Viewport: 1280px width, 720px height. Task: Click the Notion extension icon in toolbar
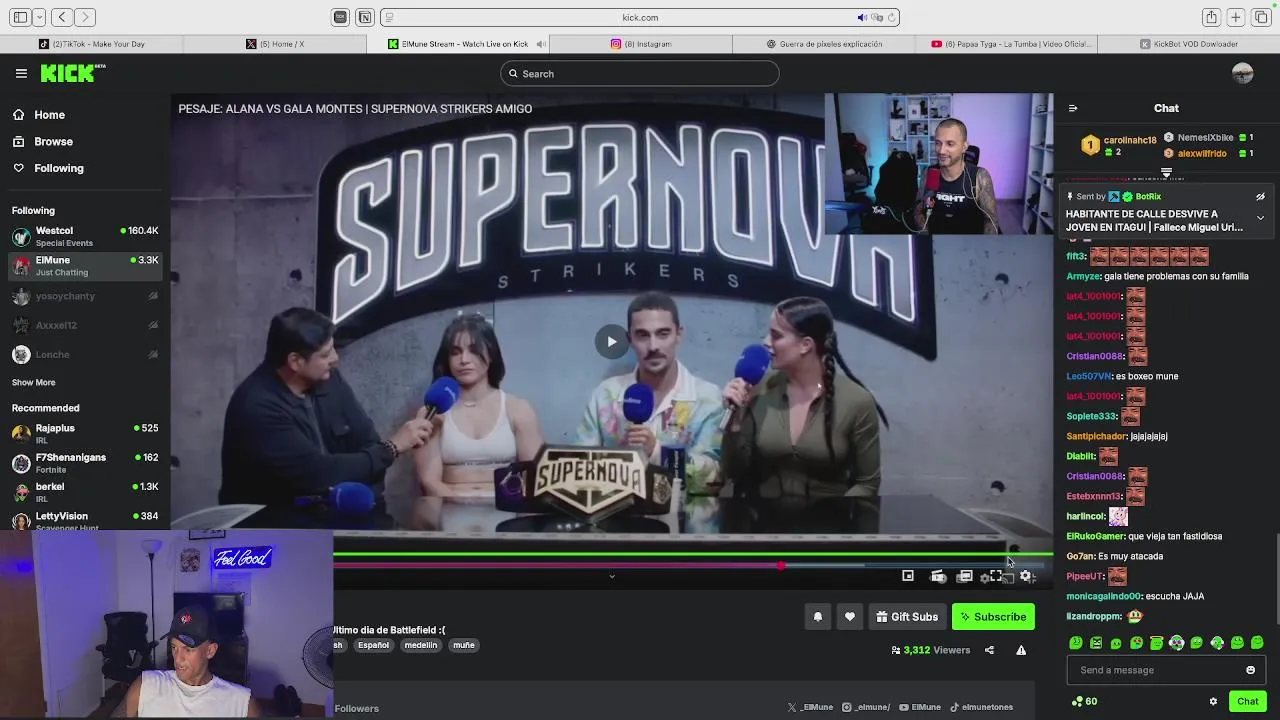(365, 17)
